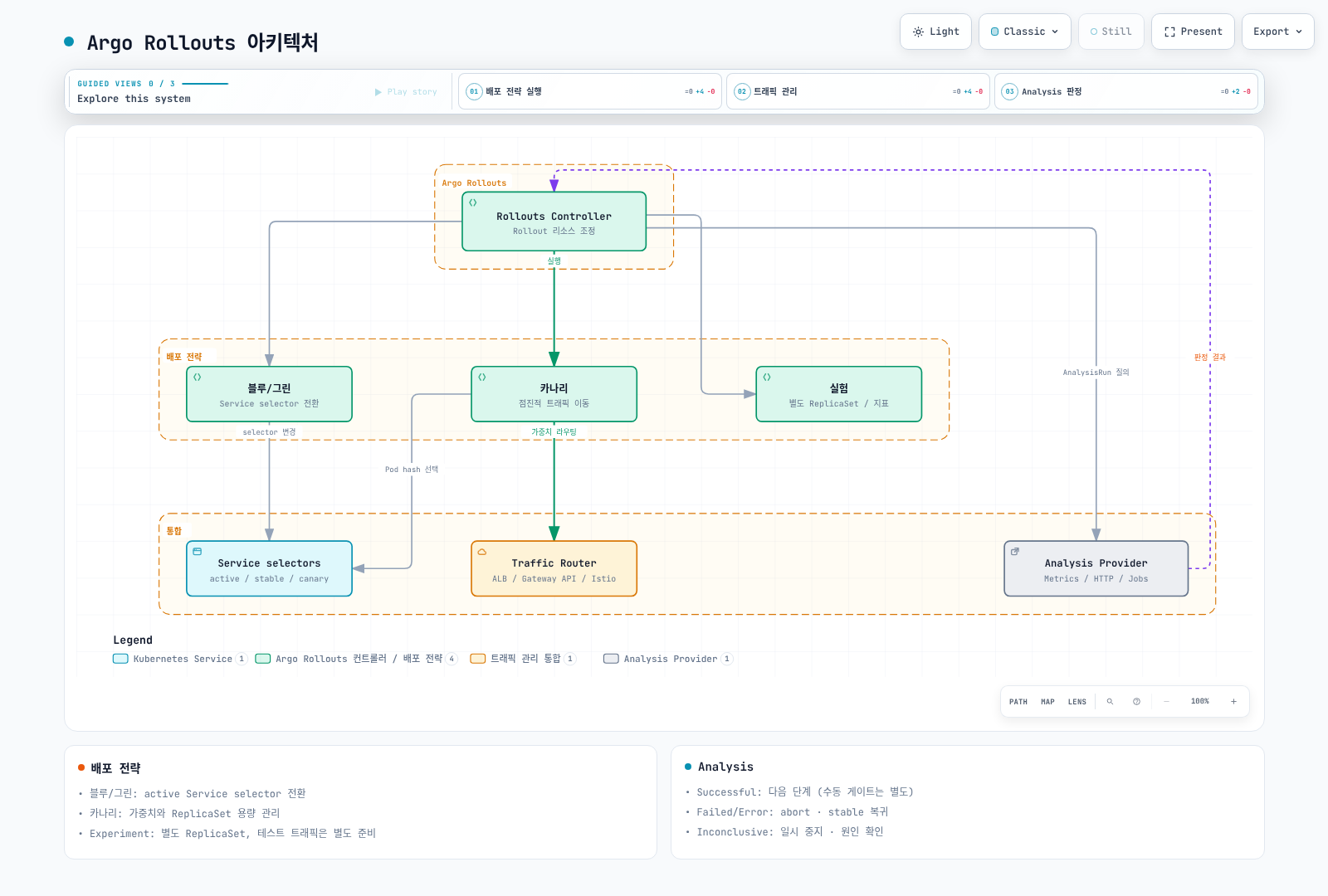Click the search magnifier icon in zoom toolbar
Viewport: 1328px width, 896px height.
(1110, 702)
